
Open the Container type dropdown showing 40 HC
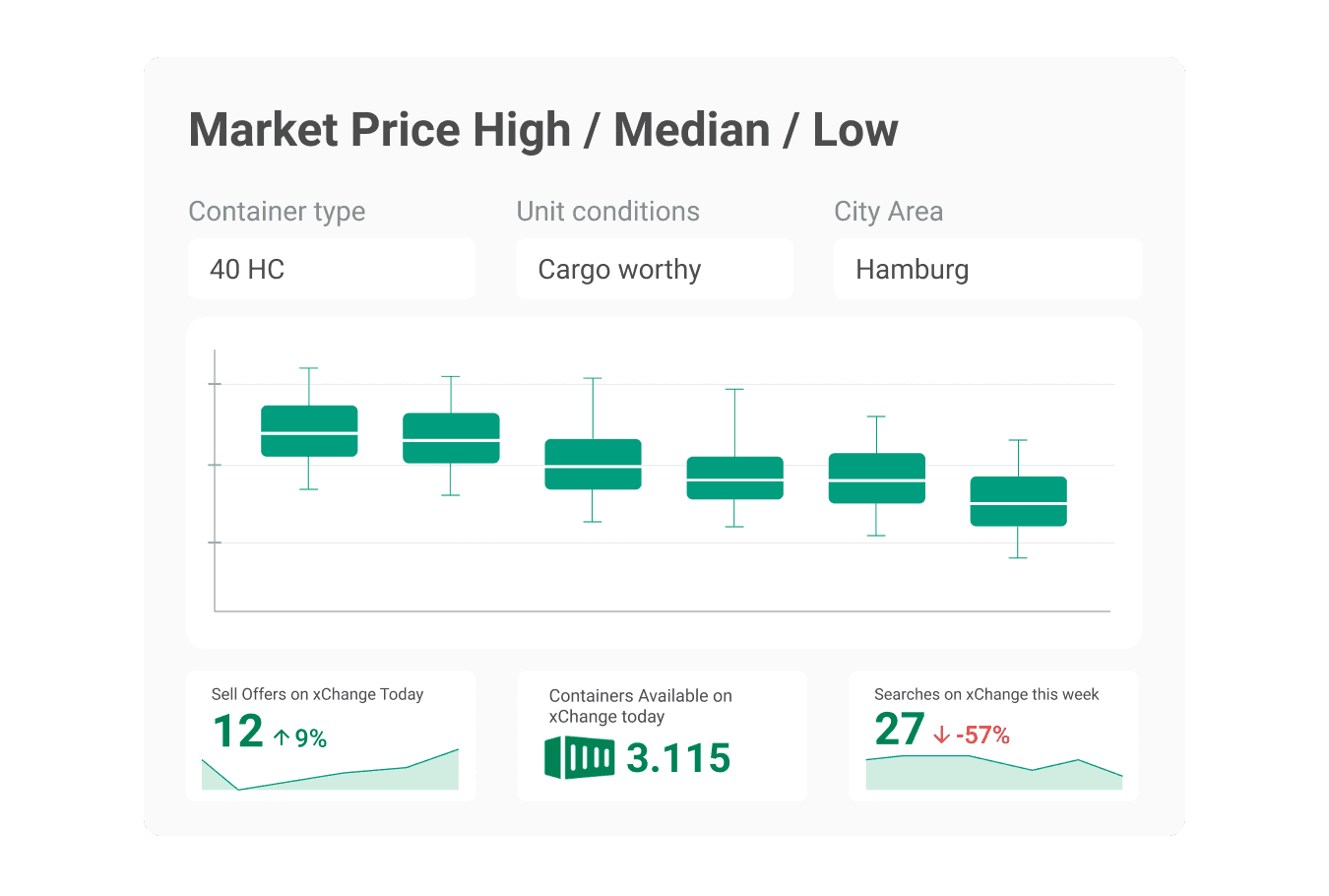[x=332, y=269]
